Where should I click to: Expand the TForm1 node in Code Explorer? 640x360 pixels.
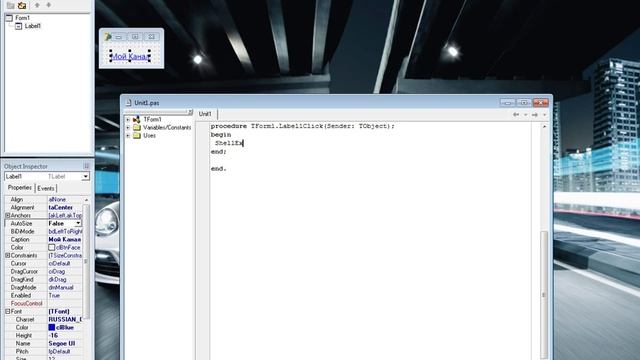click(128, 120)
